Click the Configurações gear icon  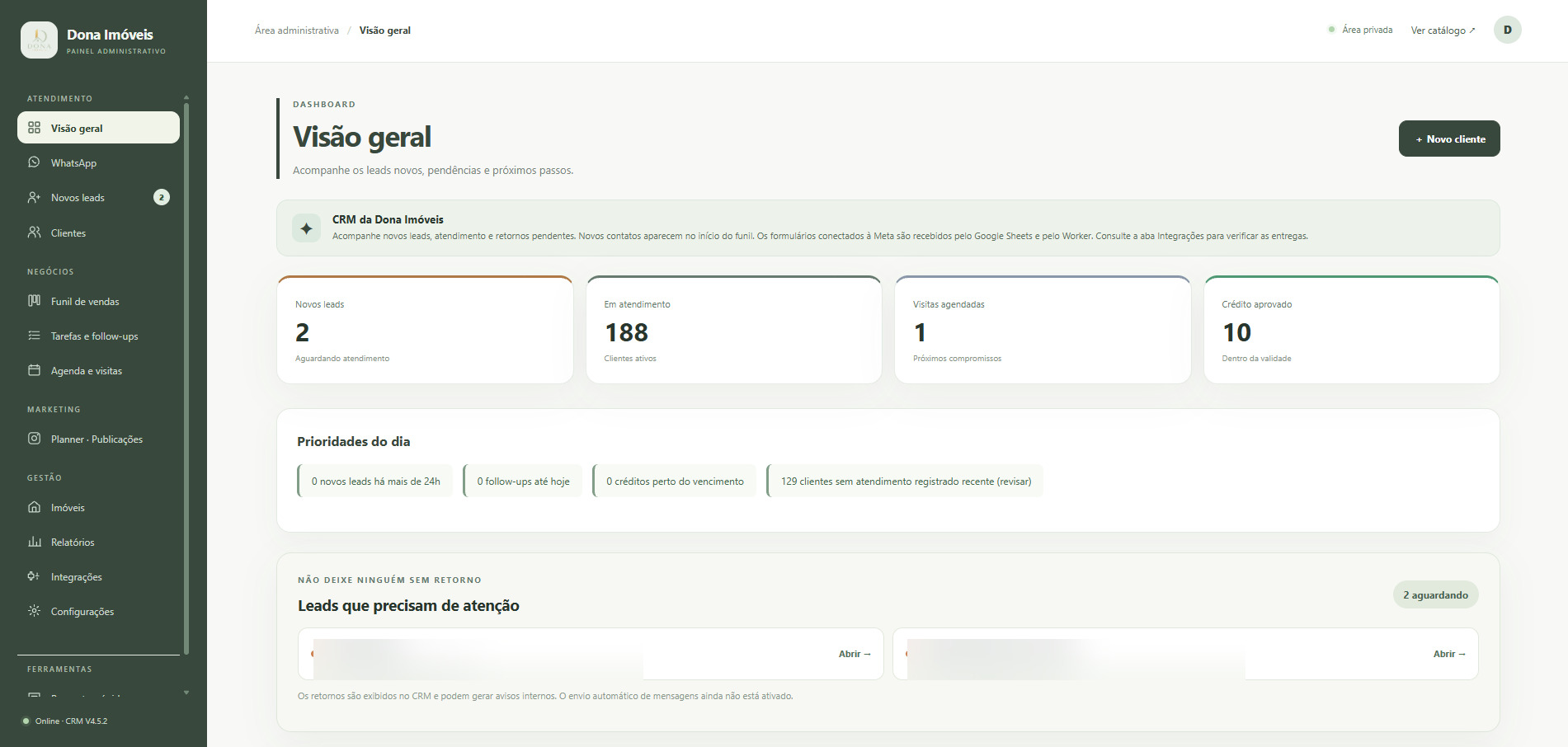34,611
